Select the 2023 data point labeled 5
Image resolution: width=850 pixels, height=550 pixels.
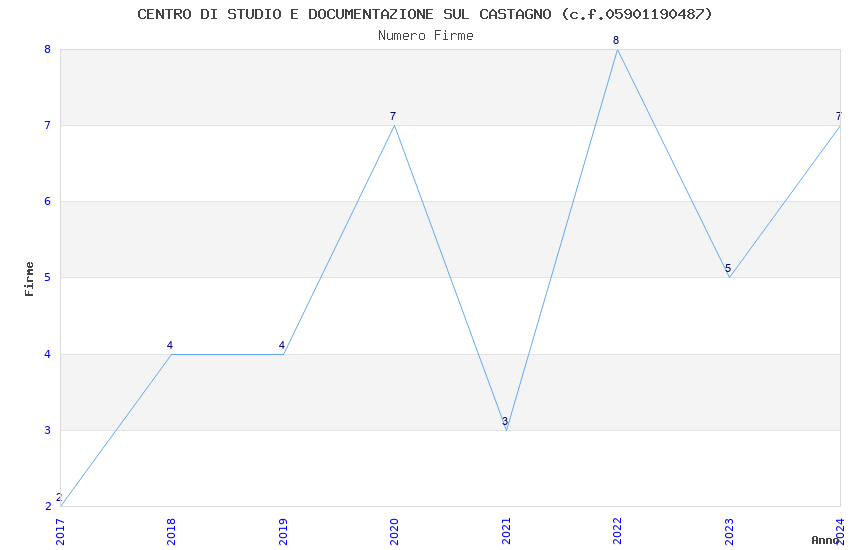click(x=729, y=277)
